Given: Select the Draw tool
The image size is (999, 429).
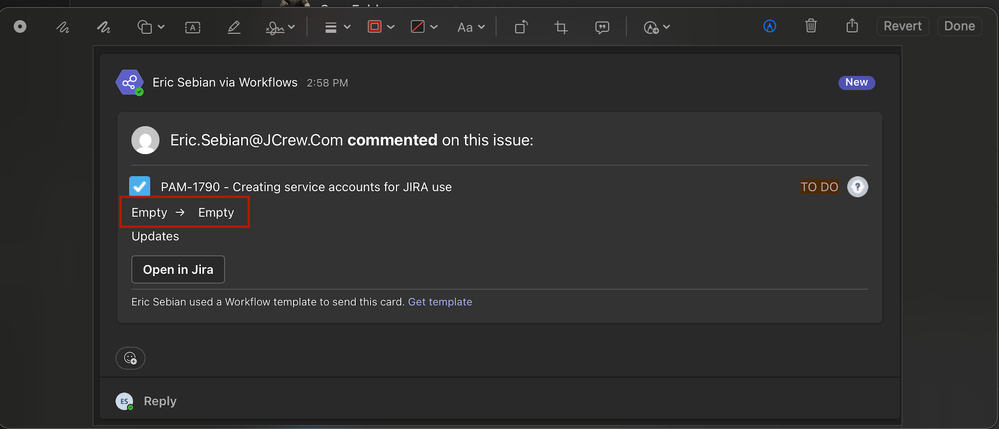Looking at the screenshot, I should pyautogui.click(x=103, y=27).
